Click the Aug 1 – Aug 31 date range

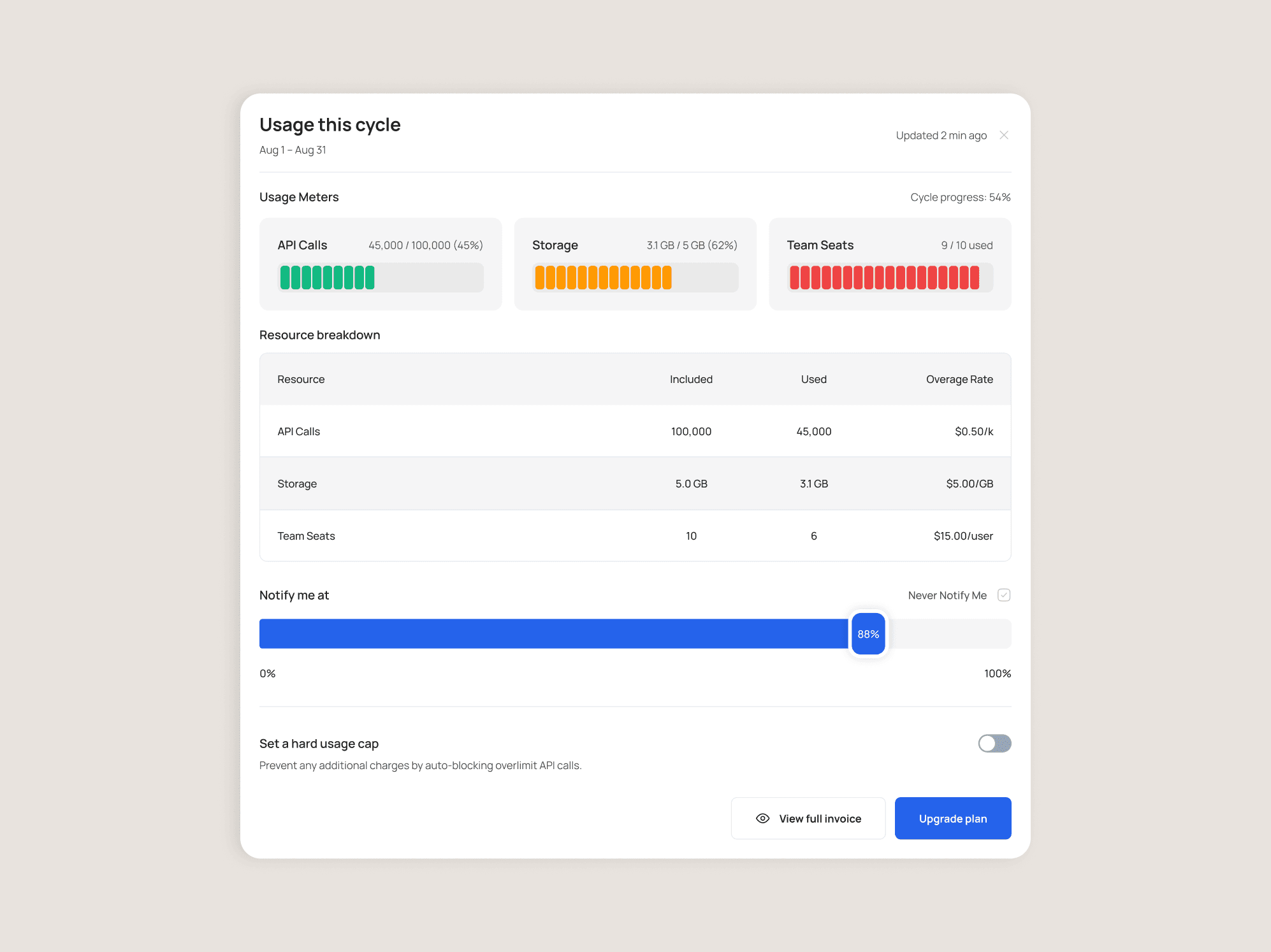point(293,150)
